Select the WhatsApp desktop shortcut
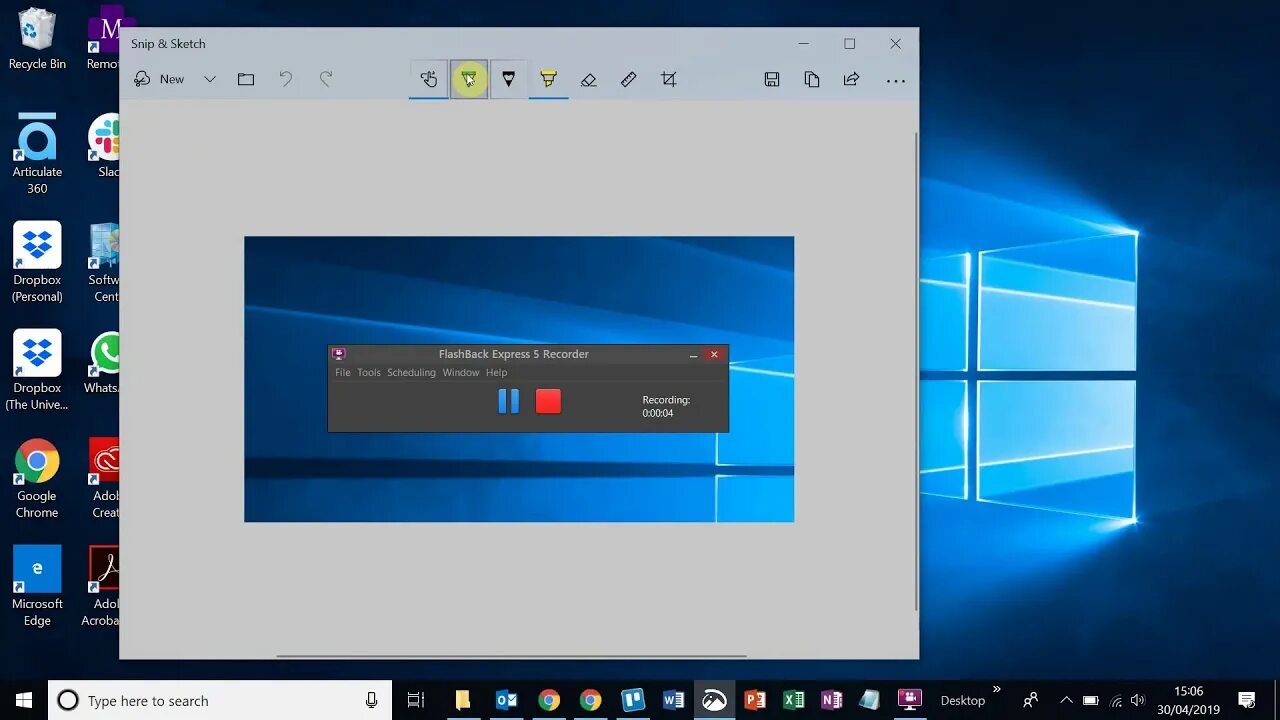This screenshot has height=720, width=1280. point(103,362)
